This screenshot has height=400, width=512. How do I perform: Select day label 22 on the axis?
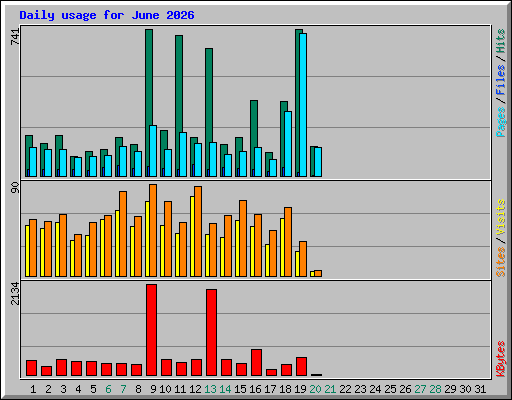click(345, 389)
